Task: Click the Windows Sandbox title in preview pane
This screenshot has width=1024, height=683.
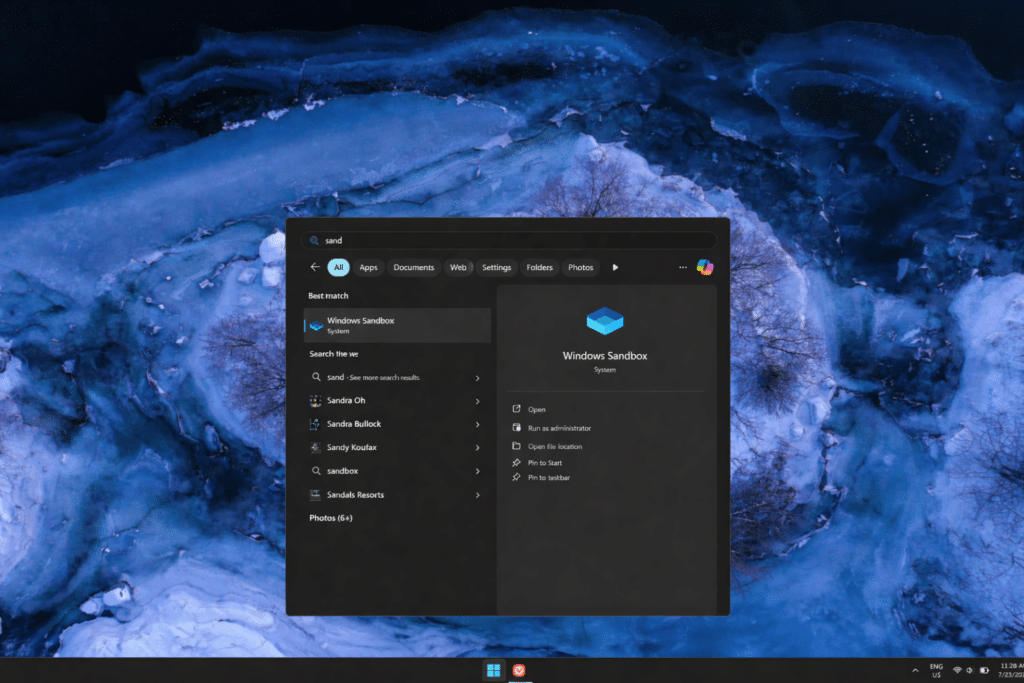Action: (x=605, y=356)
